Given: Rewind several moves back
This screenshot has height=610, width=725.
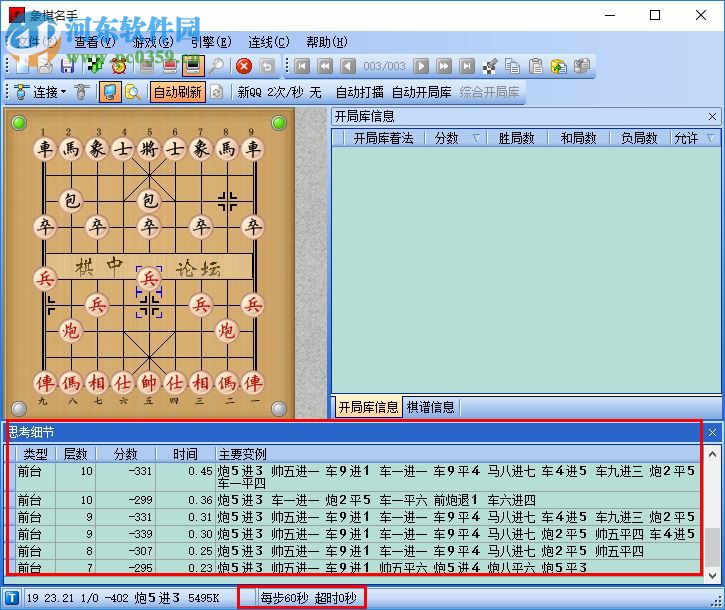Looking at the screenshot, I should pyautogui.click(x=325, y=67).
